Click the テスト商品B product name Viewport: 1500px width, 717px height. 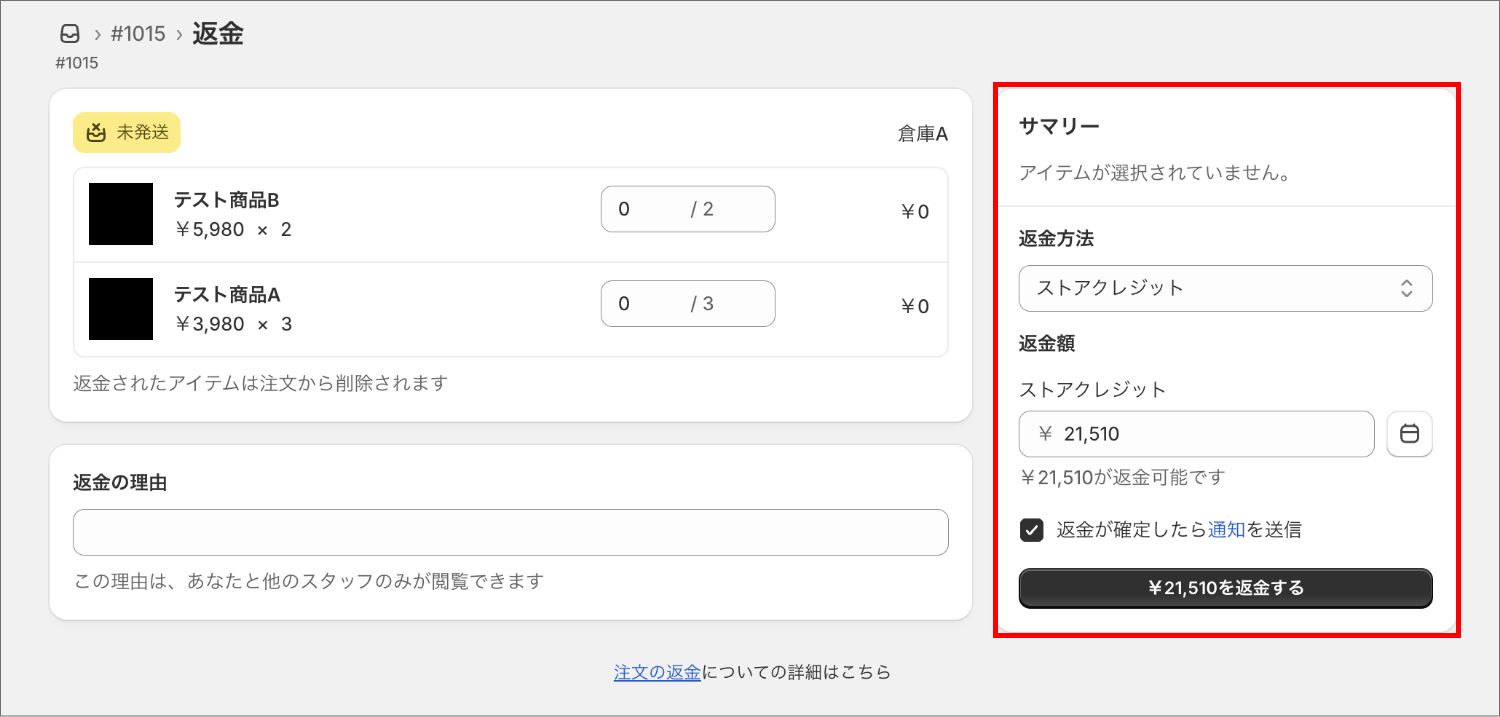tap(227, 200)
